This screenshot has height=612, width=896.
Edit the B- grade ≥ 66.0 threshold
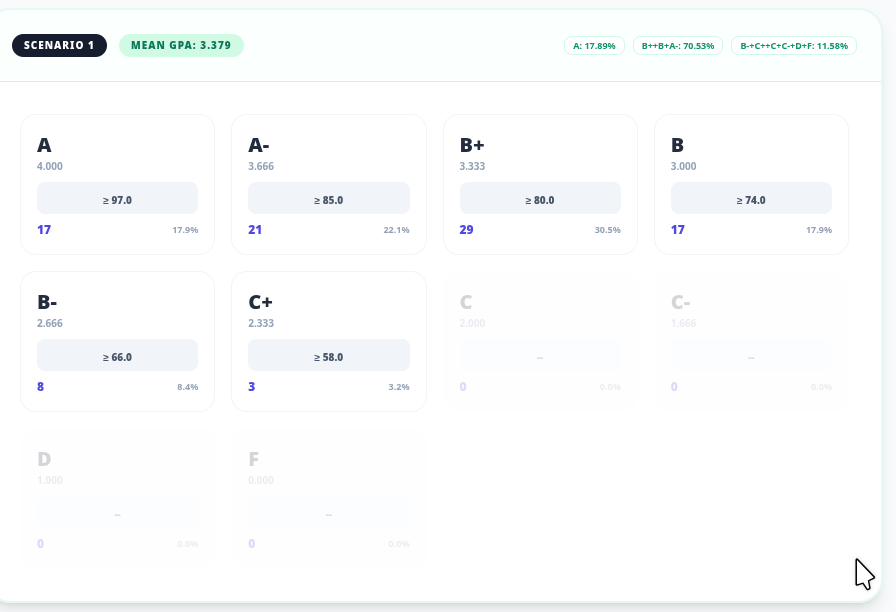coord(117,356)
